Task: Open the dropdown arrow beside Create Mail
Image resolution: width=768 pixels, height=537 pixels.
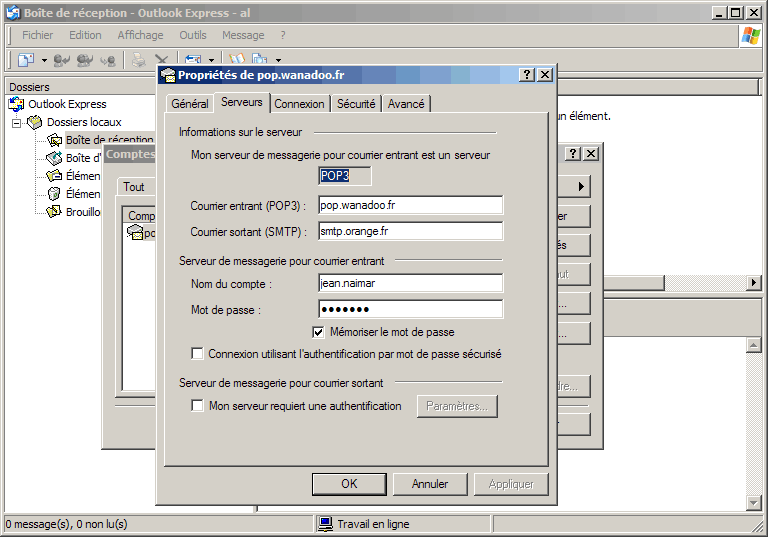Action: pyautogui.click(x=44, y=61)
